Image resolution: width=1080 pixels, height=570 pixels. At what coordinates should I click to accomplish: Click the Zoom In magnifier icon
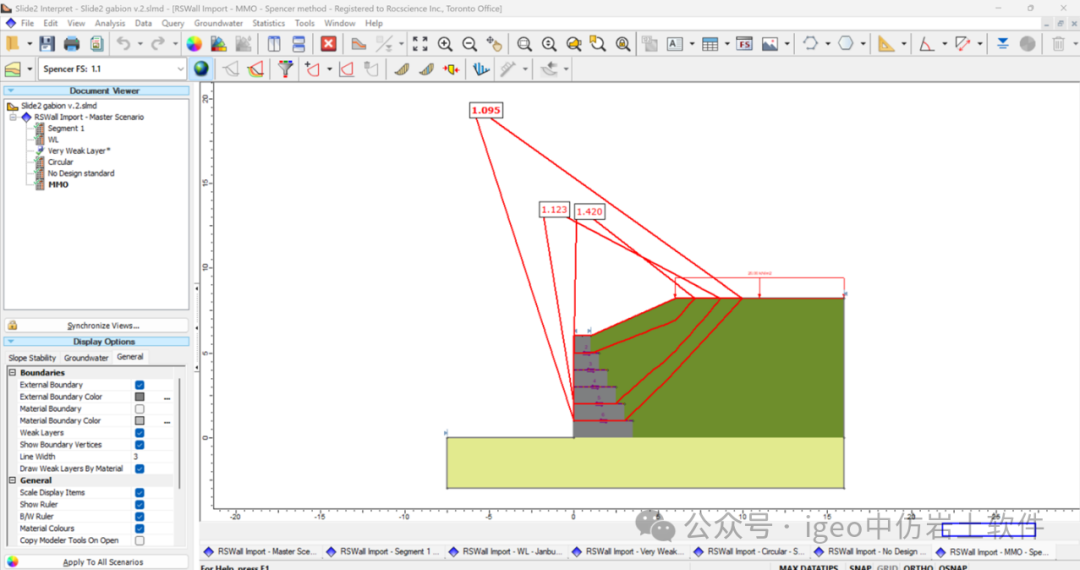445,44
